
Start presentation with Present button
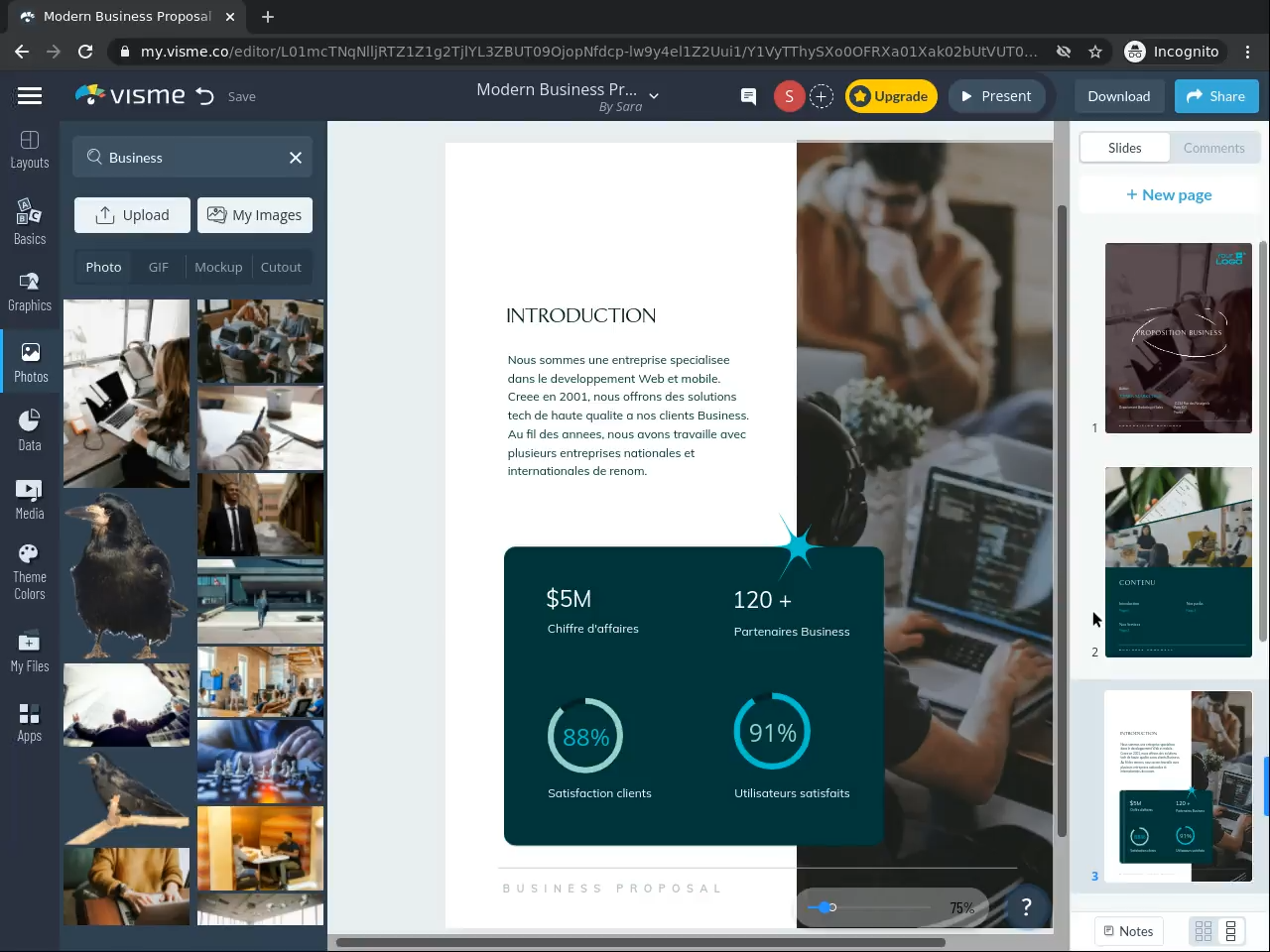click(996, 96)
